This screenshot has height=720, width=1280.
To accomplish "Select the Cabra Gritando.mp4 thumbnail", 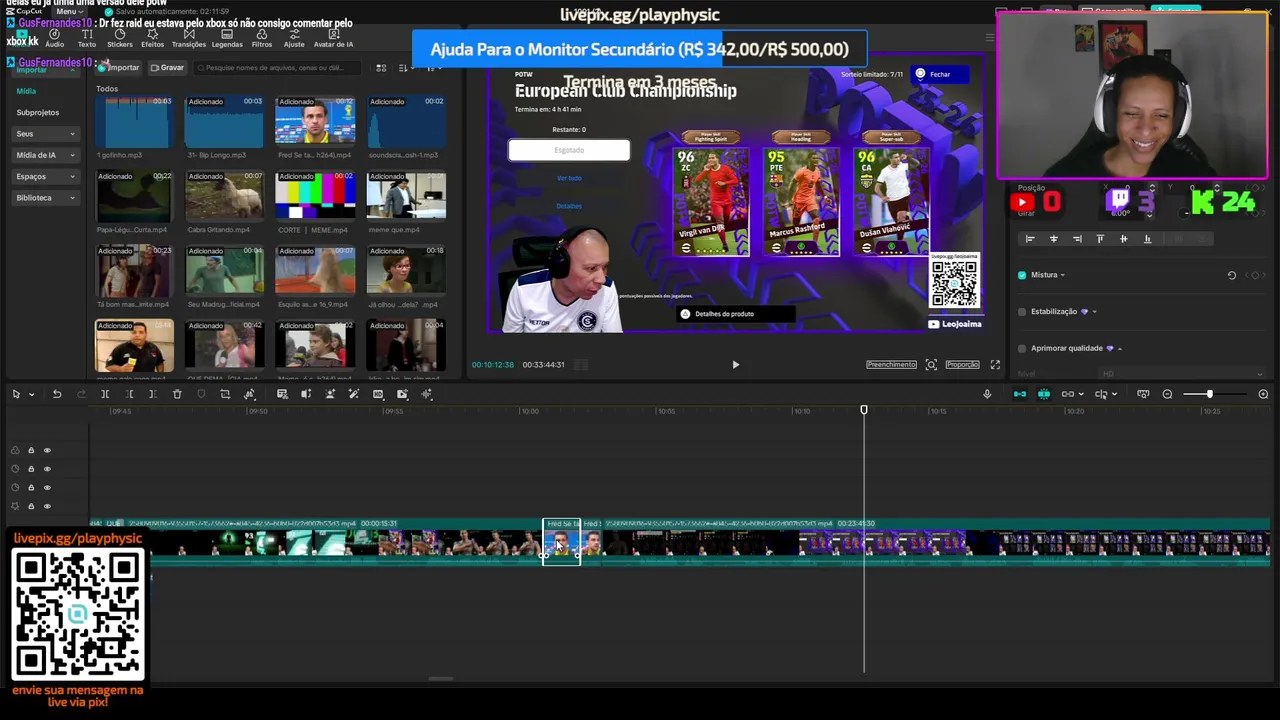I will 224,196.
